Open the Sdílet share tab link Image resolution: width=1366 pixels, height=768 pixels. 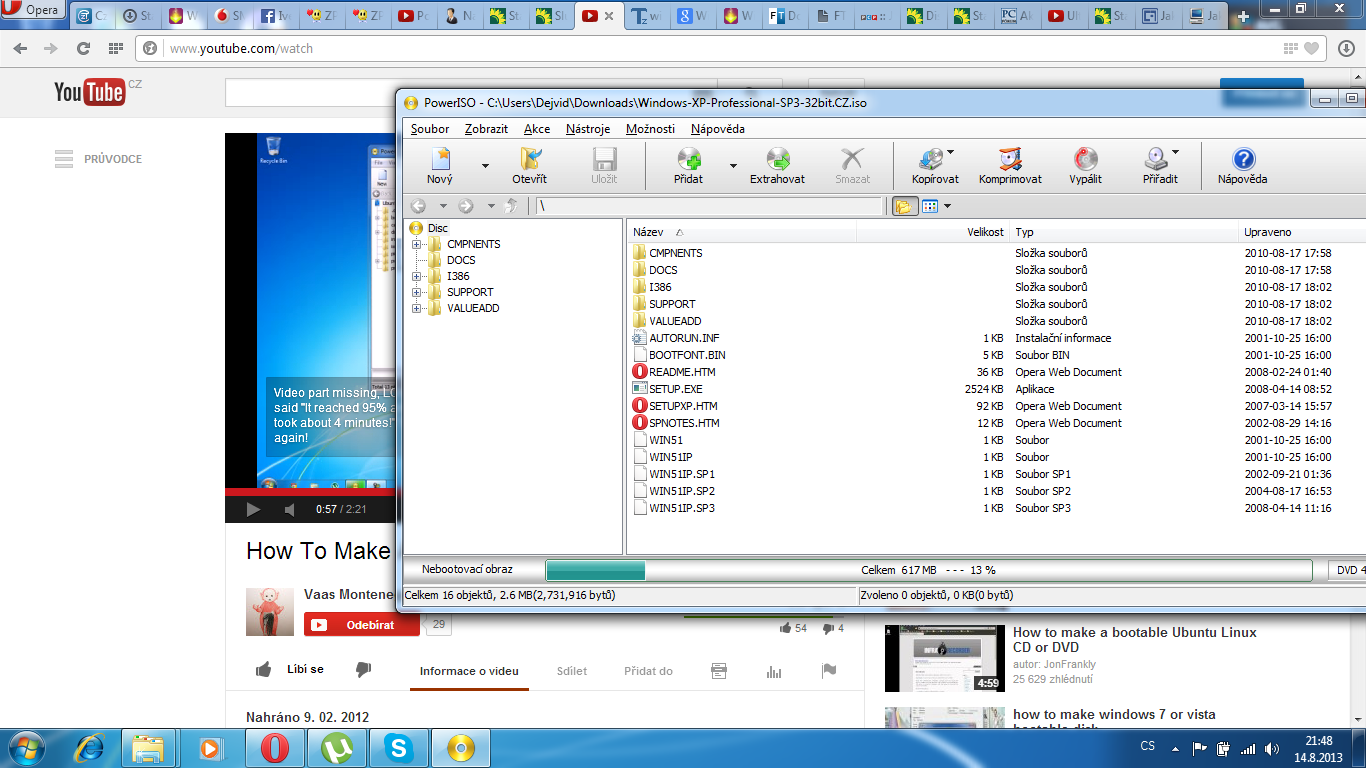pos(572,671)
